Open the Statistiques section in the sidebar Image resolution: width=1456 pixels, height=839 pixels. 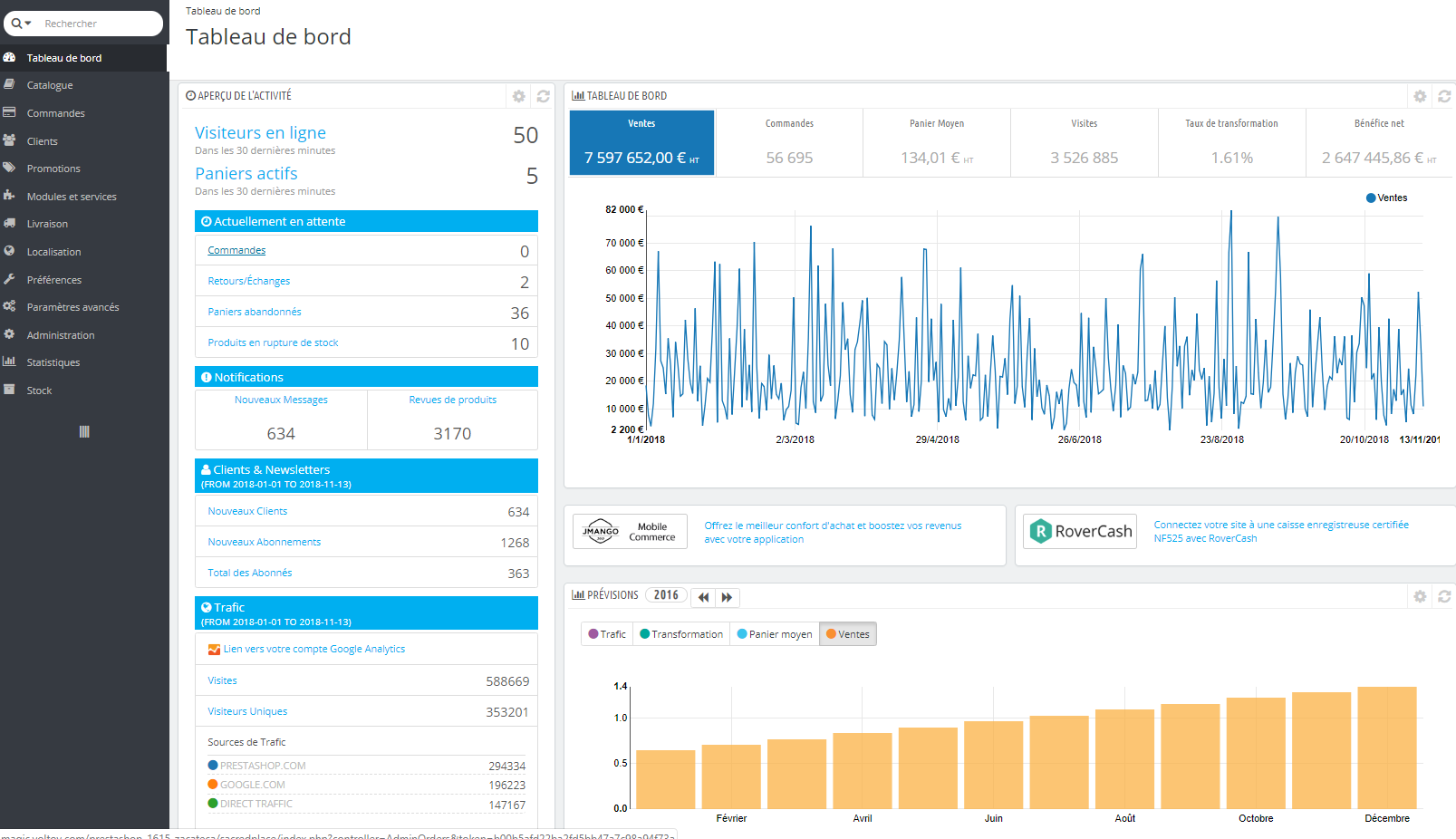(53, 362)
